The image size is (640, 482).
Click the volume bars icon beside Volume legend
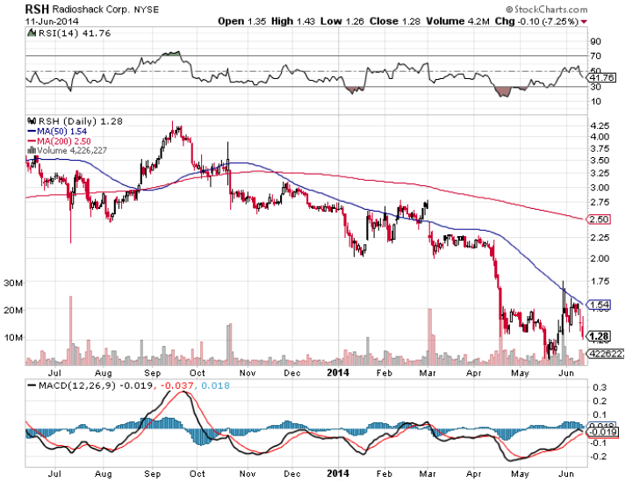(31, 150)
